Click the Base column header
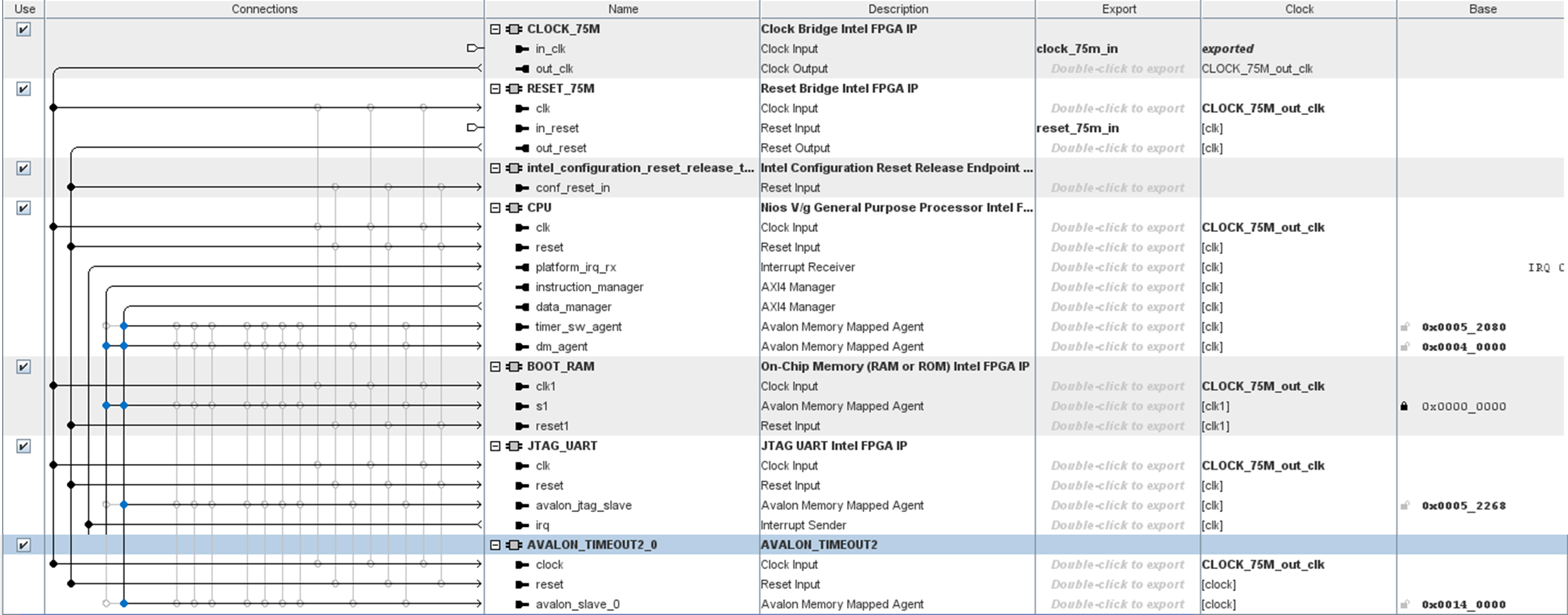This screenshot has width=1568, height=615. pyautogui.click(x=1482, y=9)
